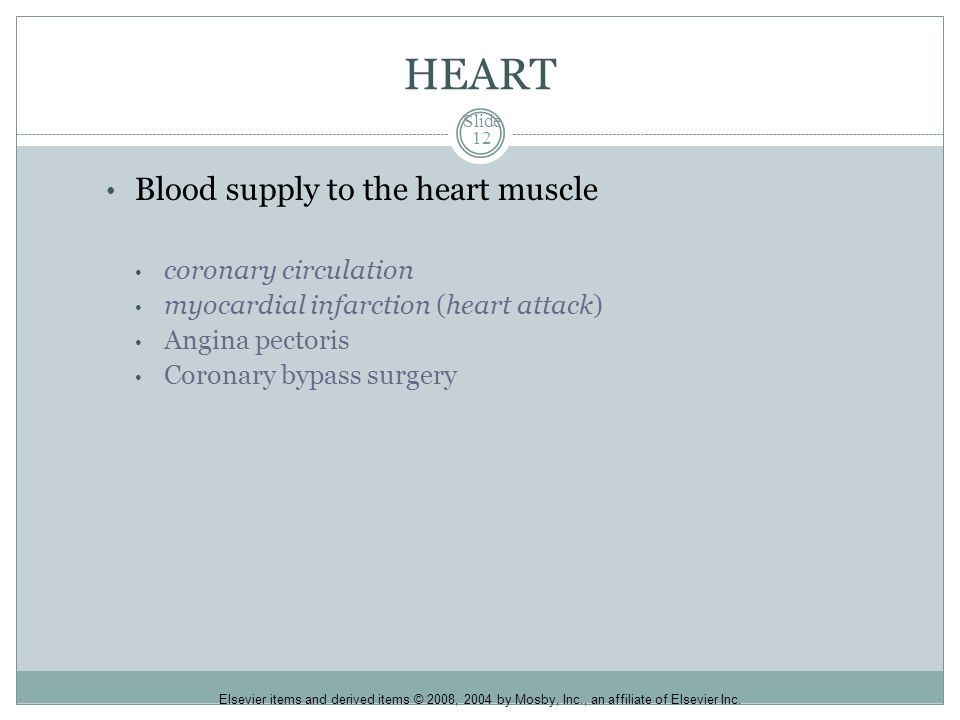Screen dimensions: 960x720
Task: Click the dashed divider left of slide badge
Action: [233, 135]
